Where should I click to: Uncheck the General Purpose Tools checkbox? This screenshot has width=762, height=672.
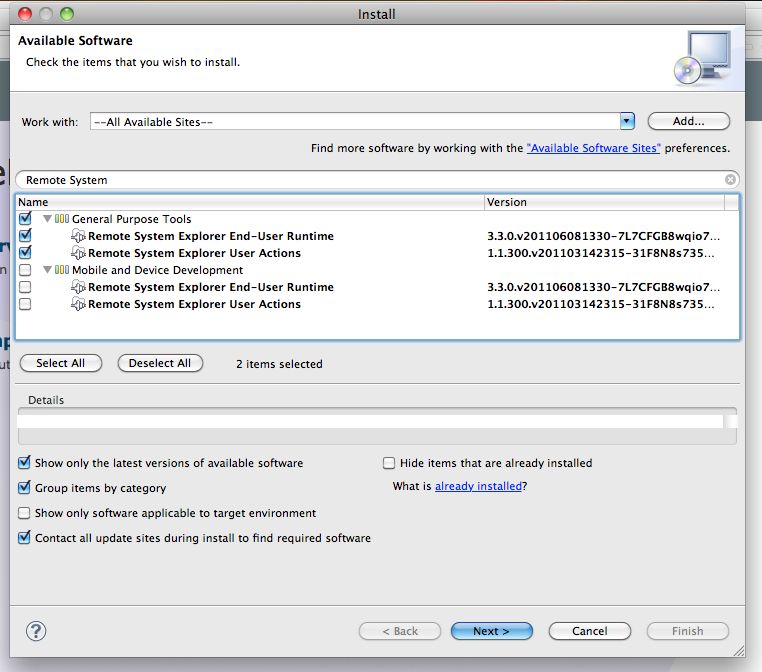(25, 219)
